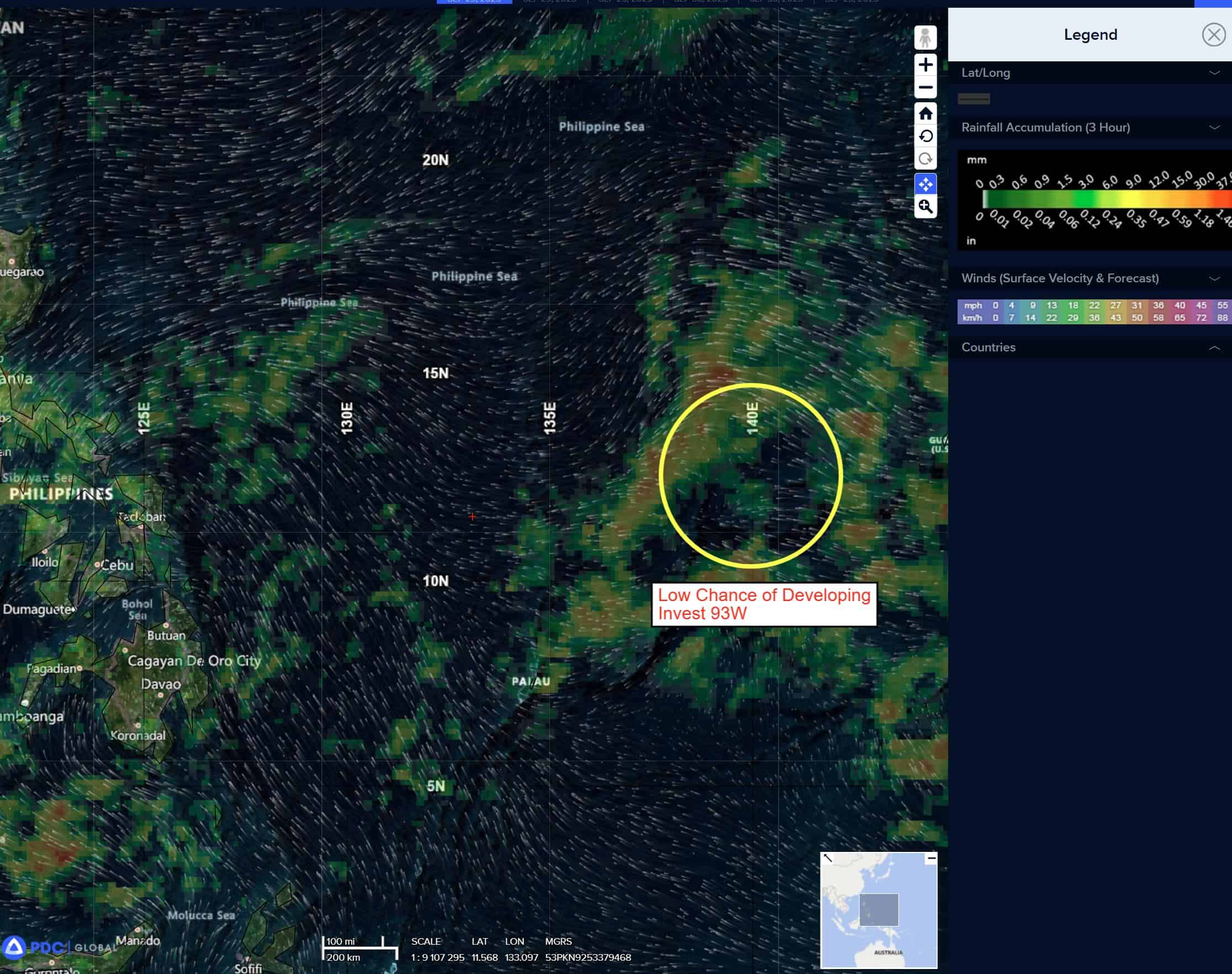Go back to previous map extent
The image size is (1232, 974).
tap(925, 136)
